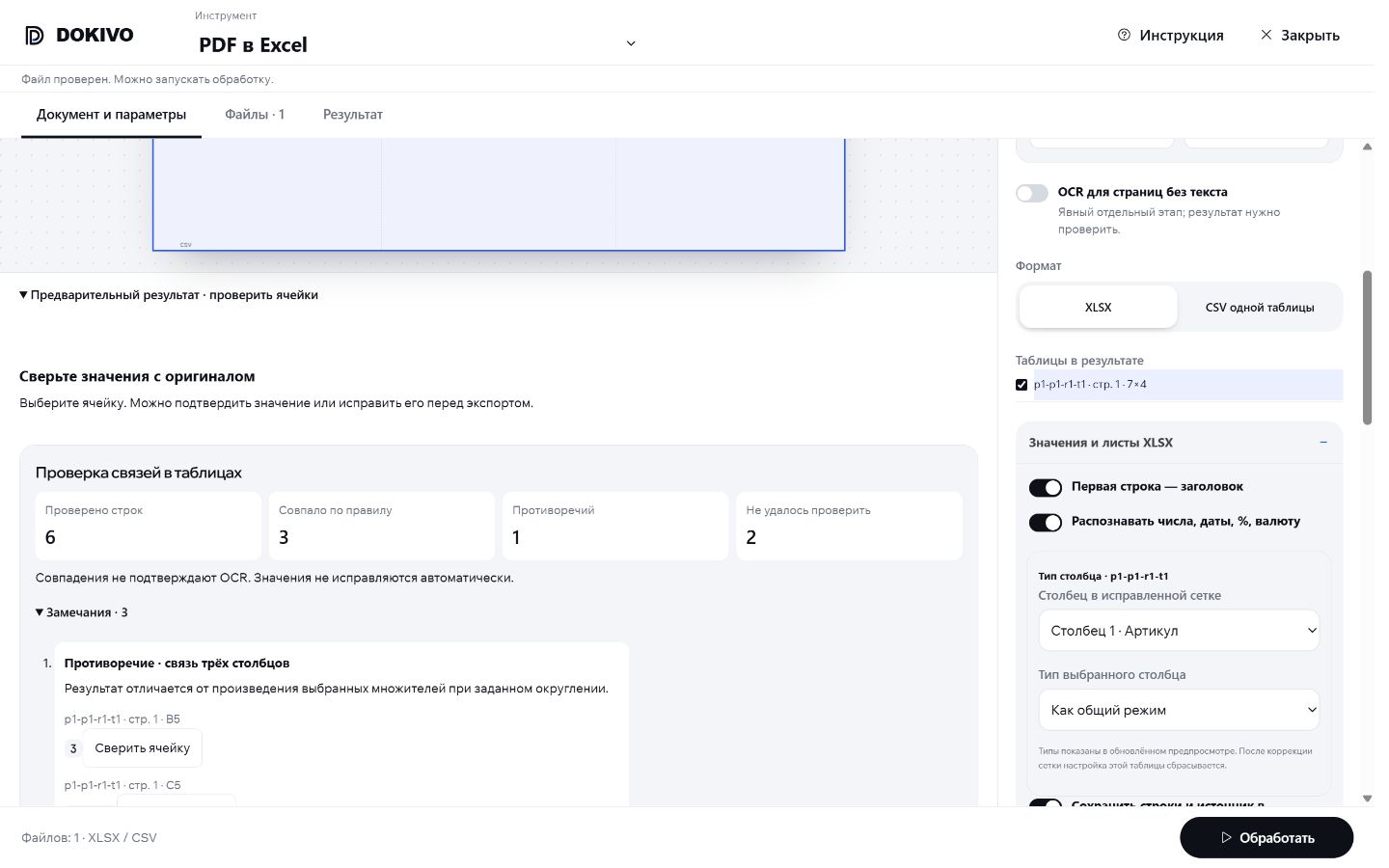Click Сверить ячейку button for B5

tap(143, 747)
